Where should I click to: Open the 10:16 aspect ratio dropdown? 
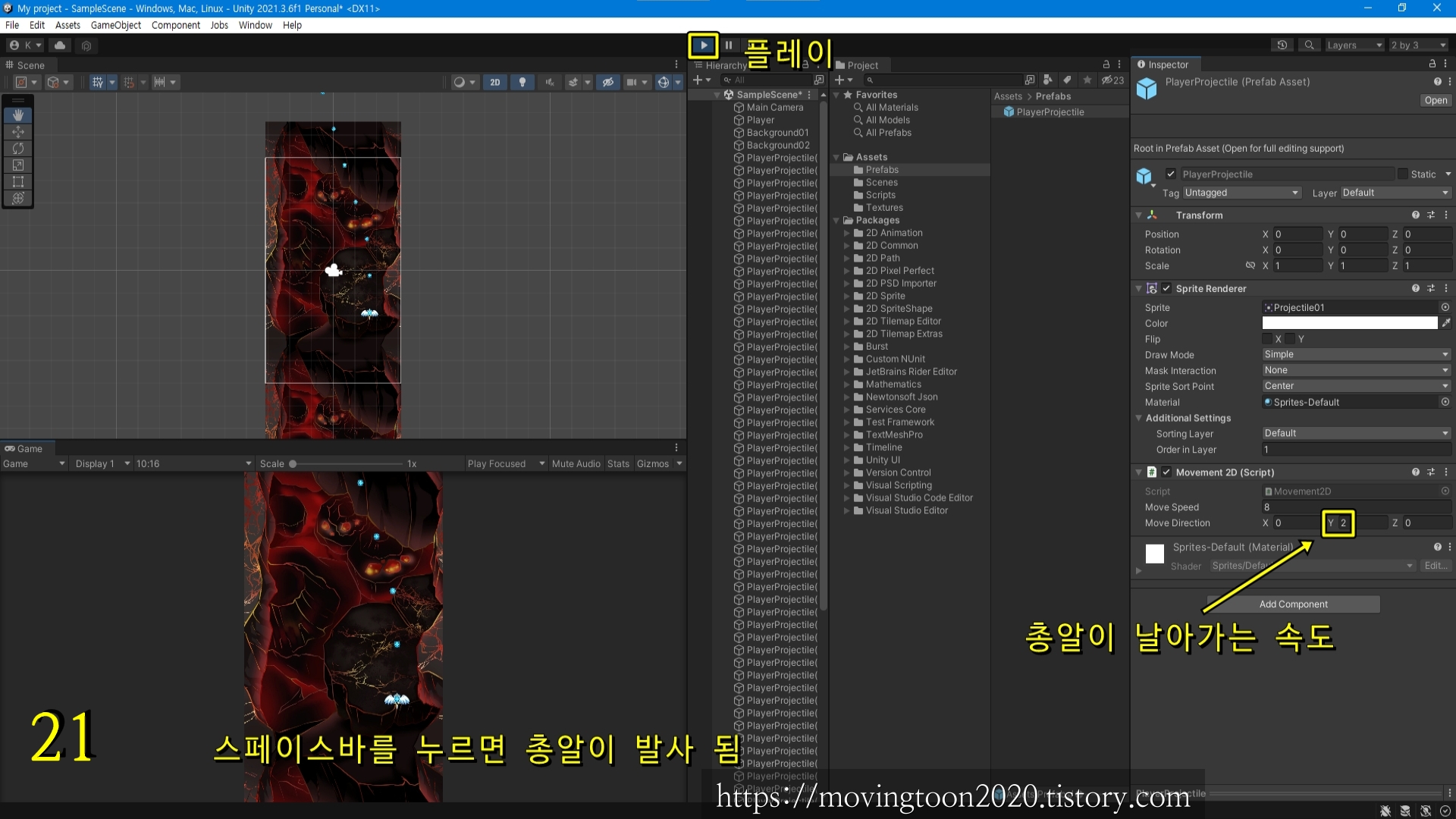point(193,464)
